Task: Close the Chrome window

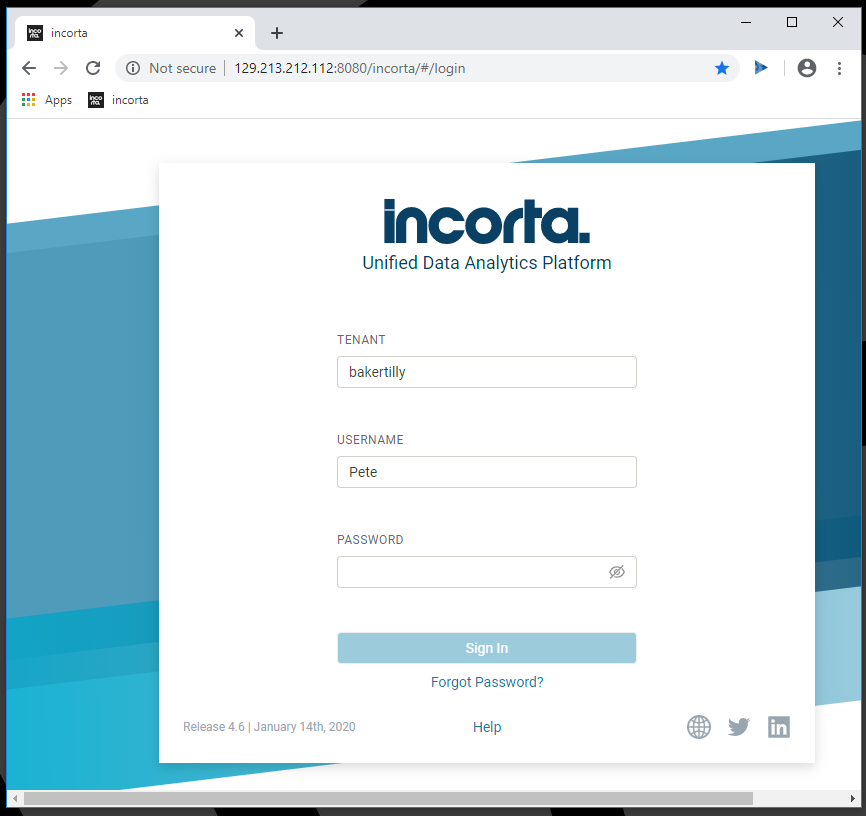Action: [x=837, y=22]
